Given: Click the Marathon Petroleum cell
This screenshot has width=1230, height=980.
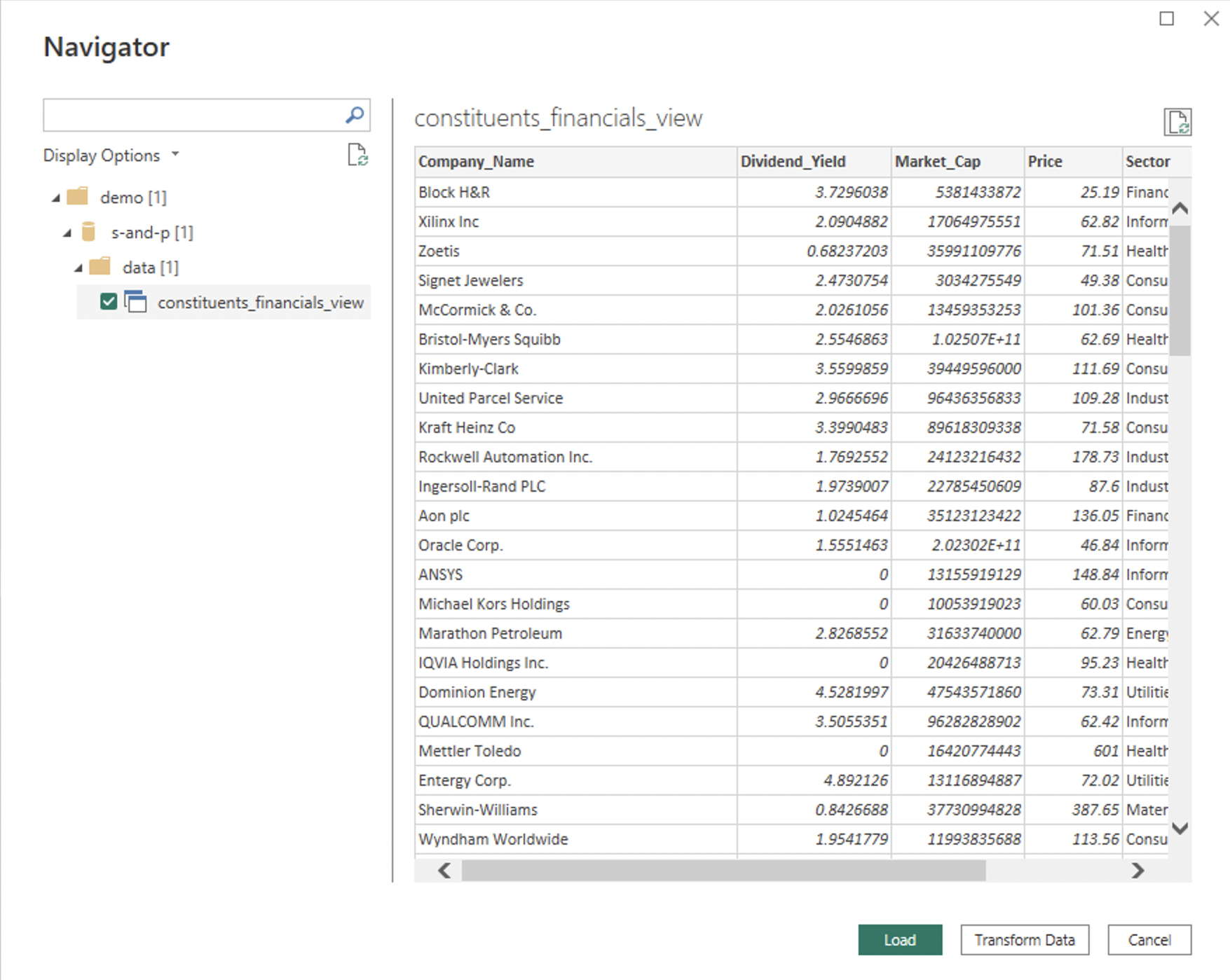Looking at the screenshot, I should (575, 633).
